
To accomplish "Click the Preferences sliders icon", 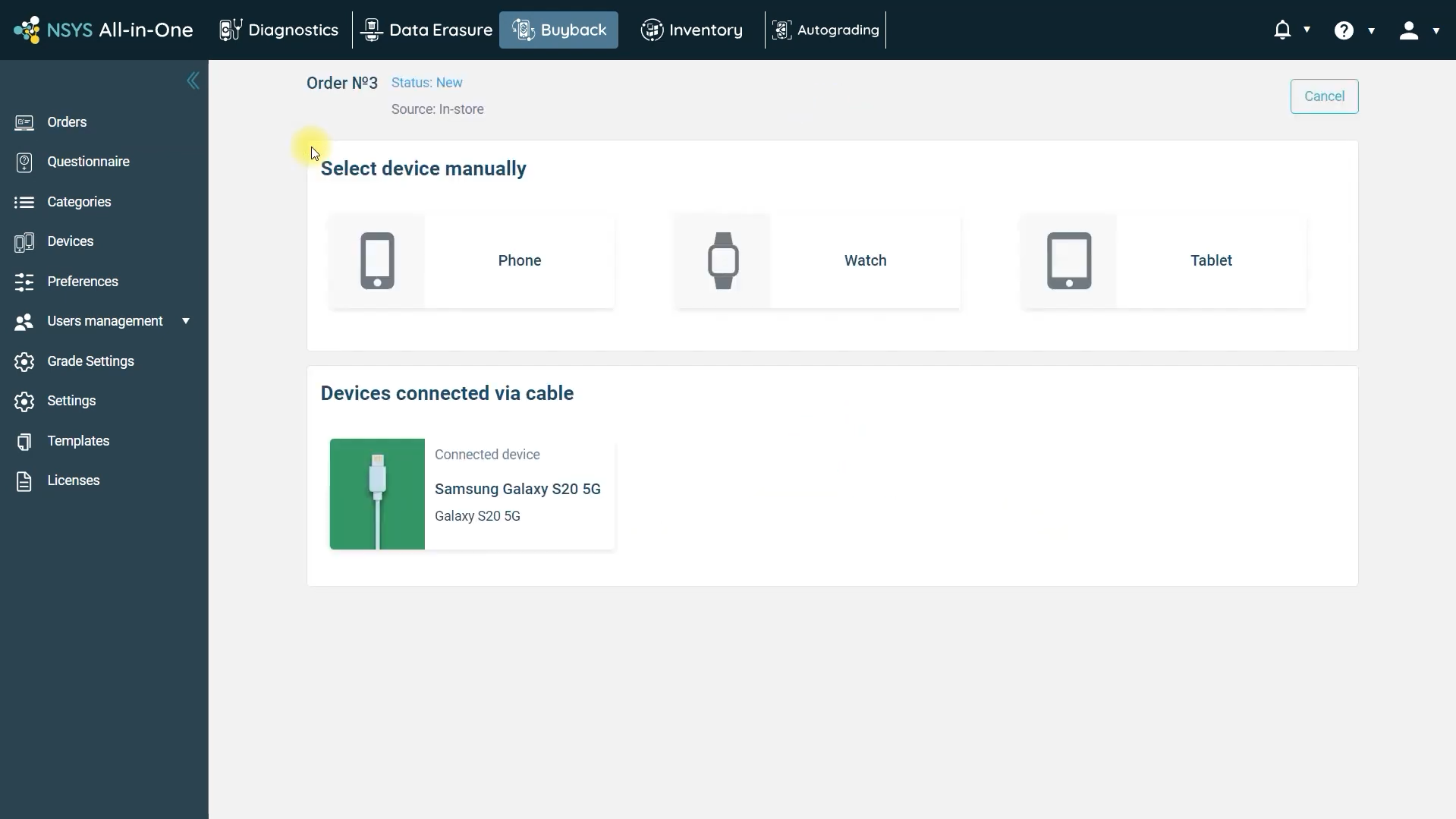I will [x=24, y=282].
